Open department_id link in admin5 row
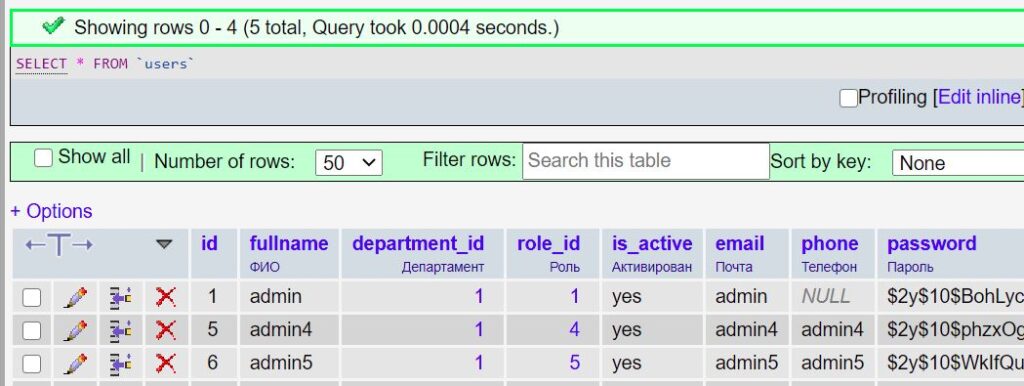Image resolution: width=1024 pixels, height=386 pixels. [x=479, y=362]
